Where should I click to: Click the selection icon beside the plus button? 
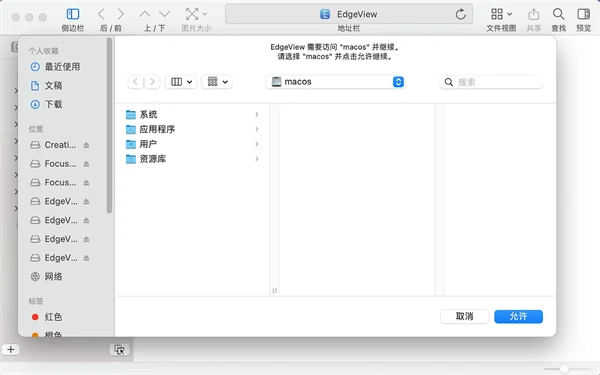coord(119,349)
